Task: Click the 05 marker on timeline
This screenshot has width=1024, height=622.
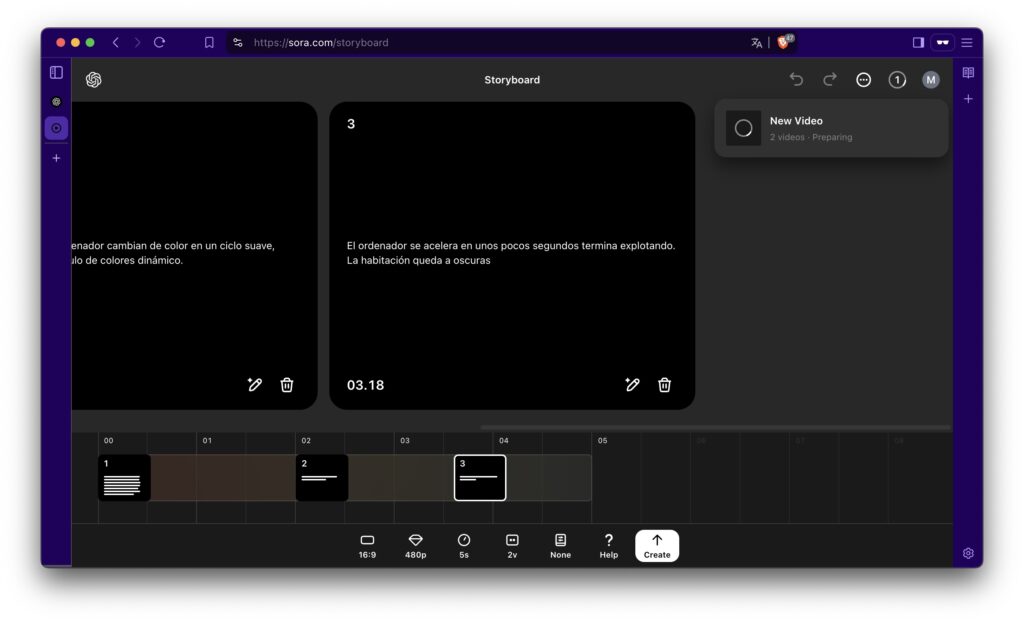Action: point(602,440)
